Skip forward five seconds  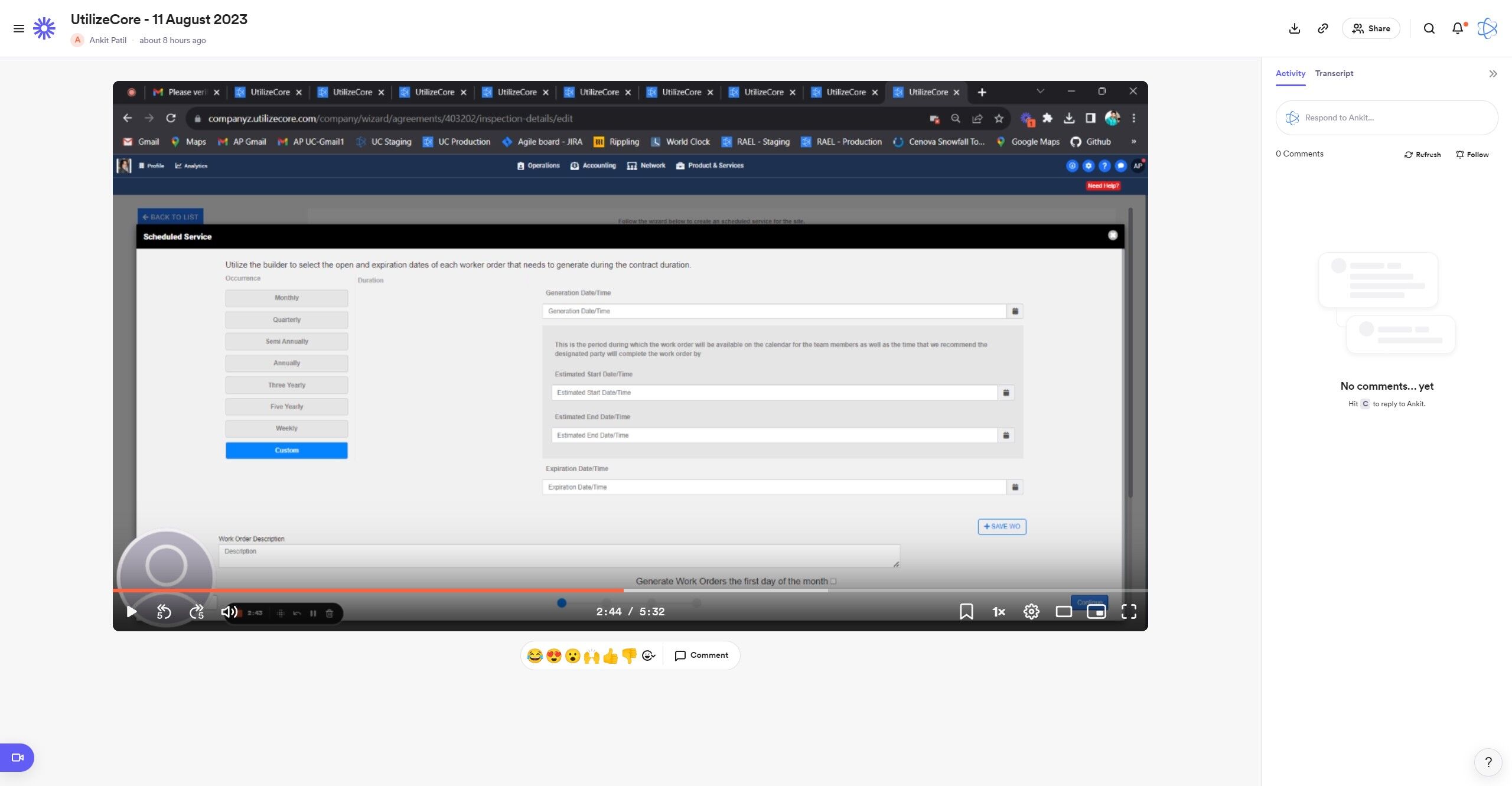tap(197, 612)
